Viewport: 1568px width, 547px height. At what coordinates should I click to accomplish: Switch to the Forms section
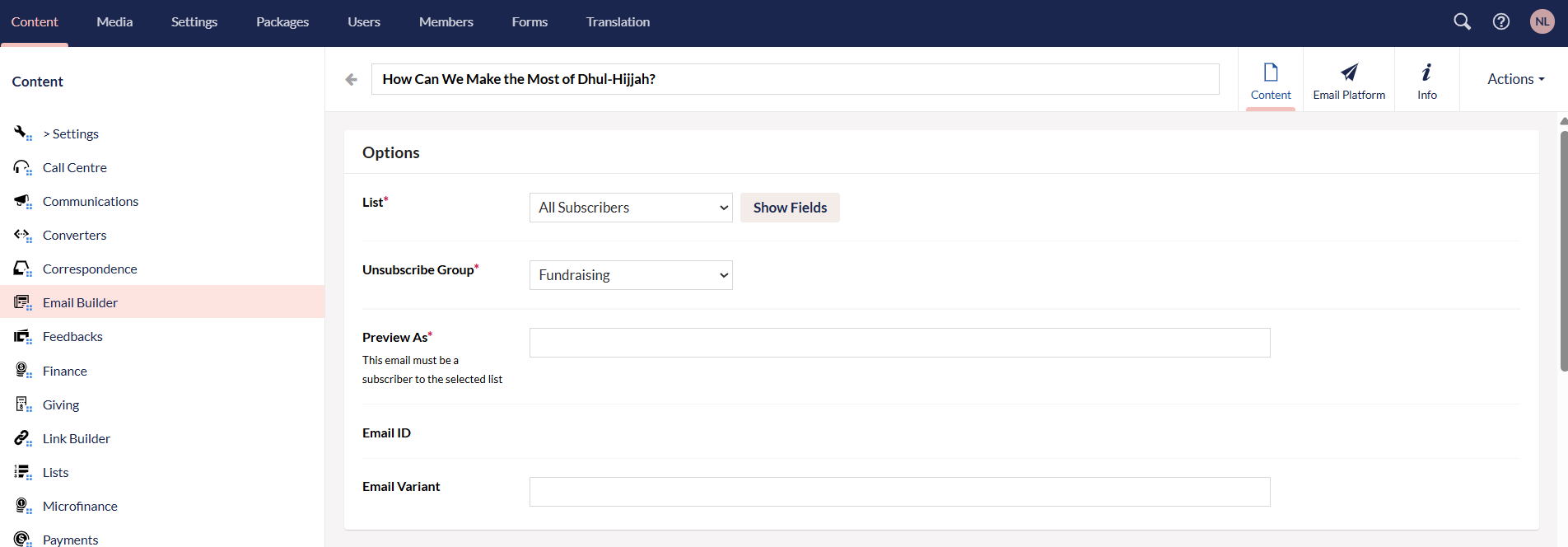point(530,22)
